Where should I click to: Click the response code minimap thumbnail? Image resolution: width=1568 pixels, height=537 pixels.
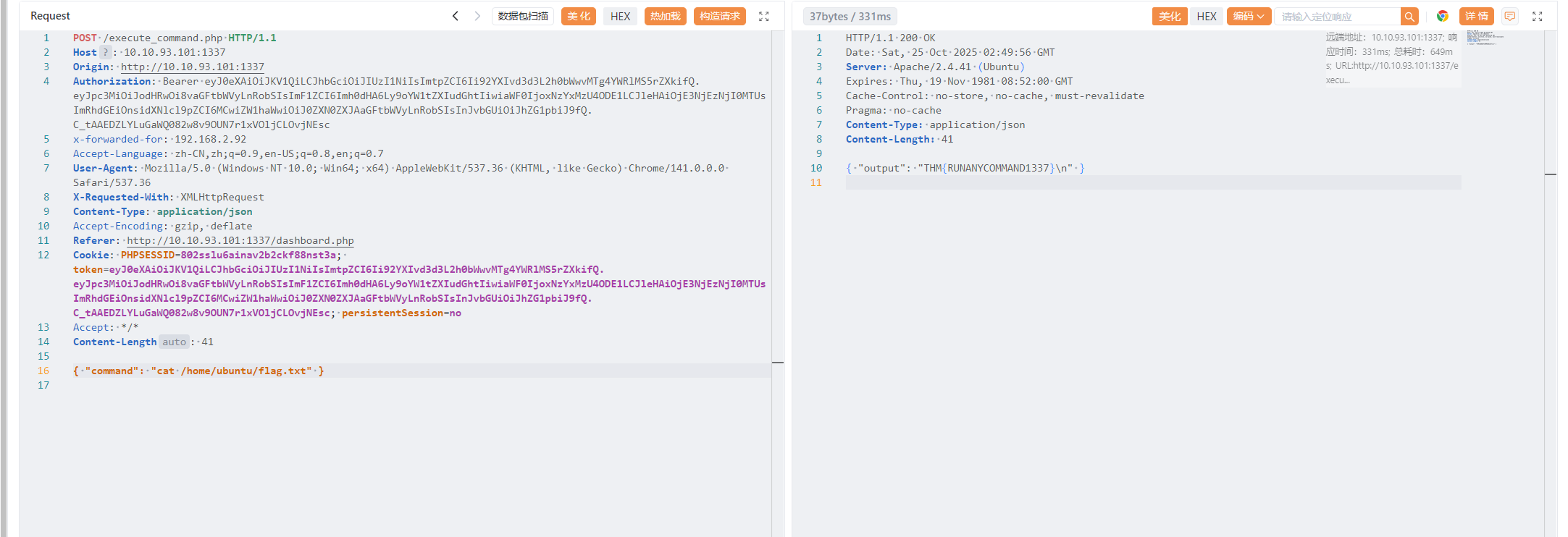[1483, 38]
